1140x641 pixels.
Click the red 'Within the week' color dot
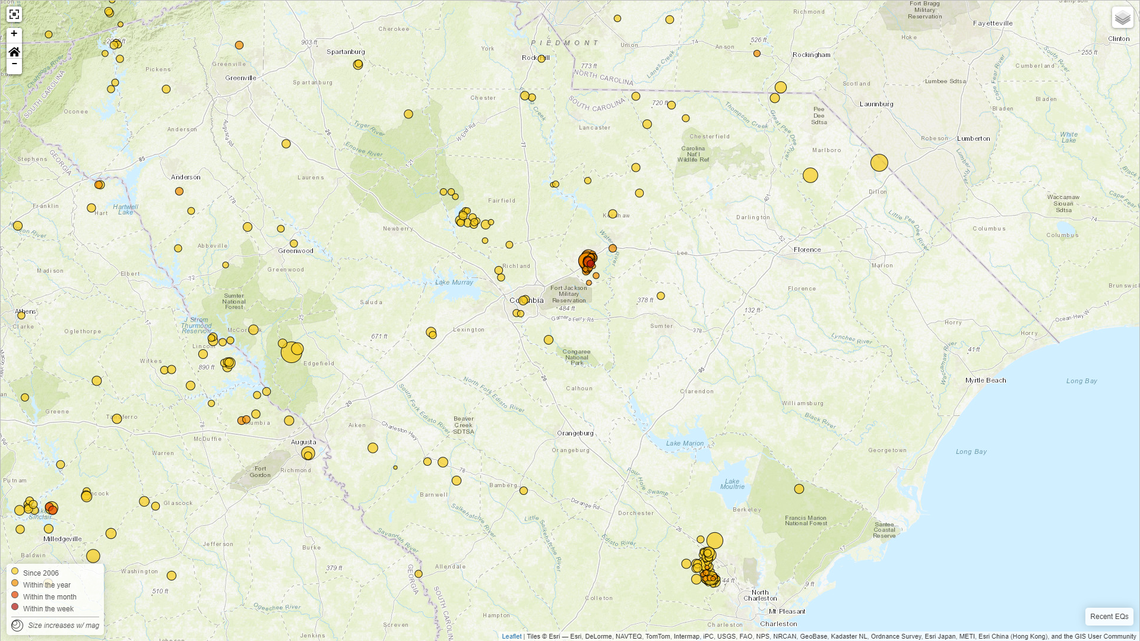pos(13,608)
